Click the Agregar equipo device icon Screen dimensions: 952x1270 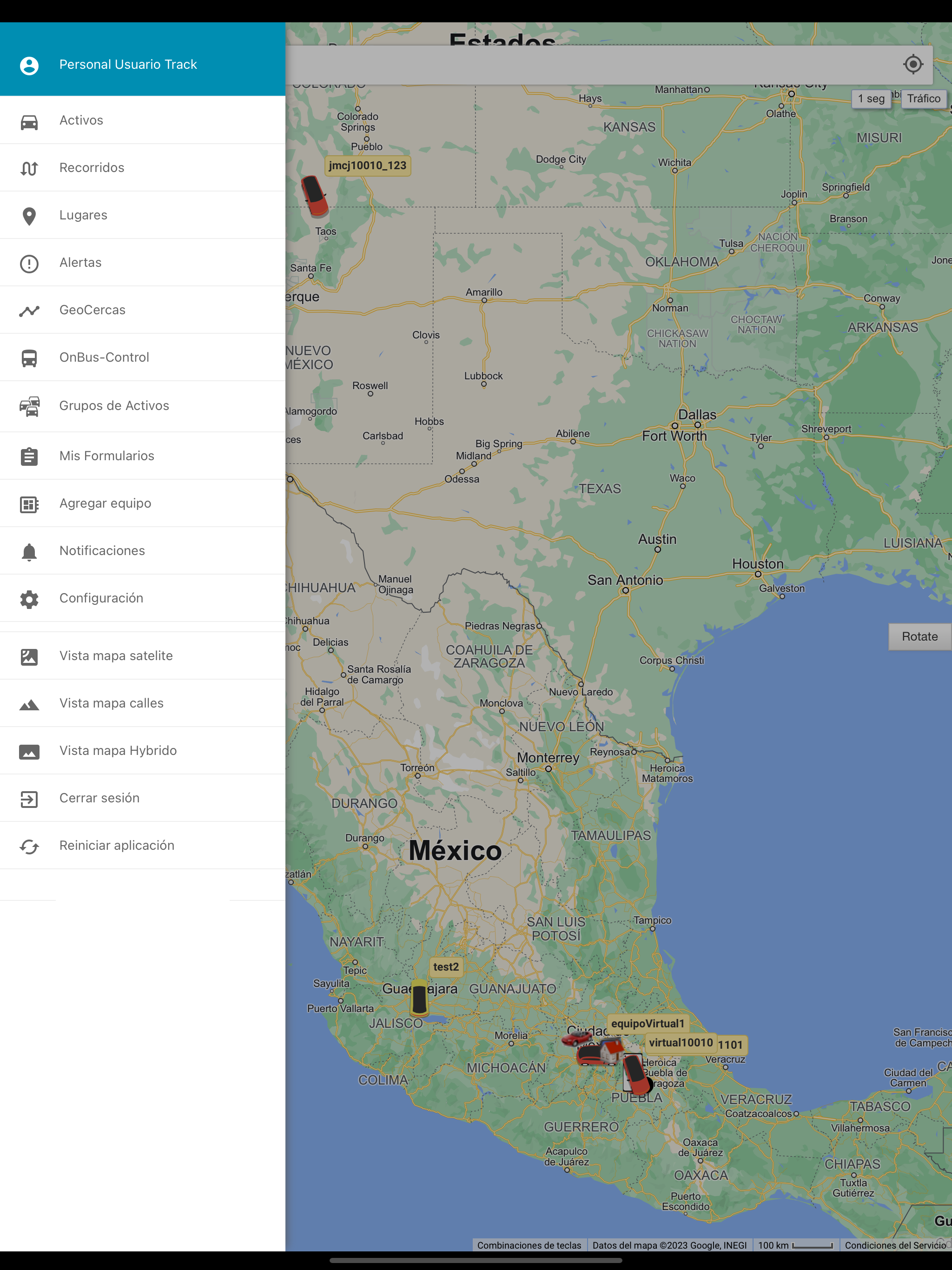[x=29, y=504]
